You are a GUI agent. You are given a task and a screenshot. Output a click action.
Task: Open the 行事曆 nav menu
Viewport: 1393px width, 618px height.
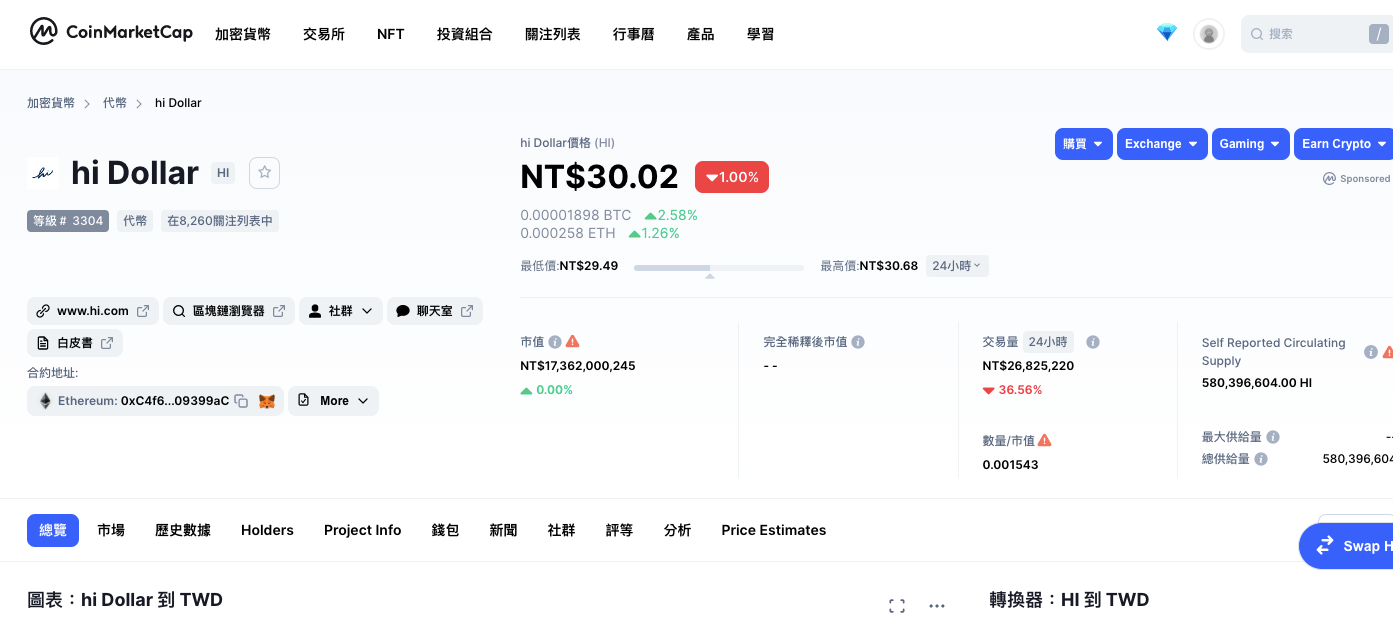tap(634, 34)
